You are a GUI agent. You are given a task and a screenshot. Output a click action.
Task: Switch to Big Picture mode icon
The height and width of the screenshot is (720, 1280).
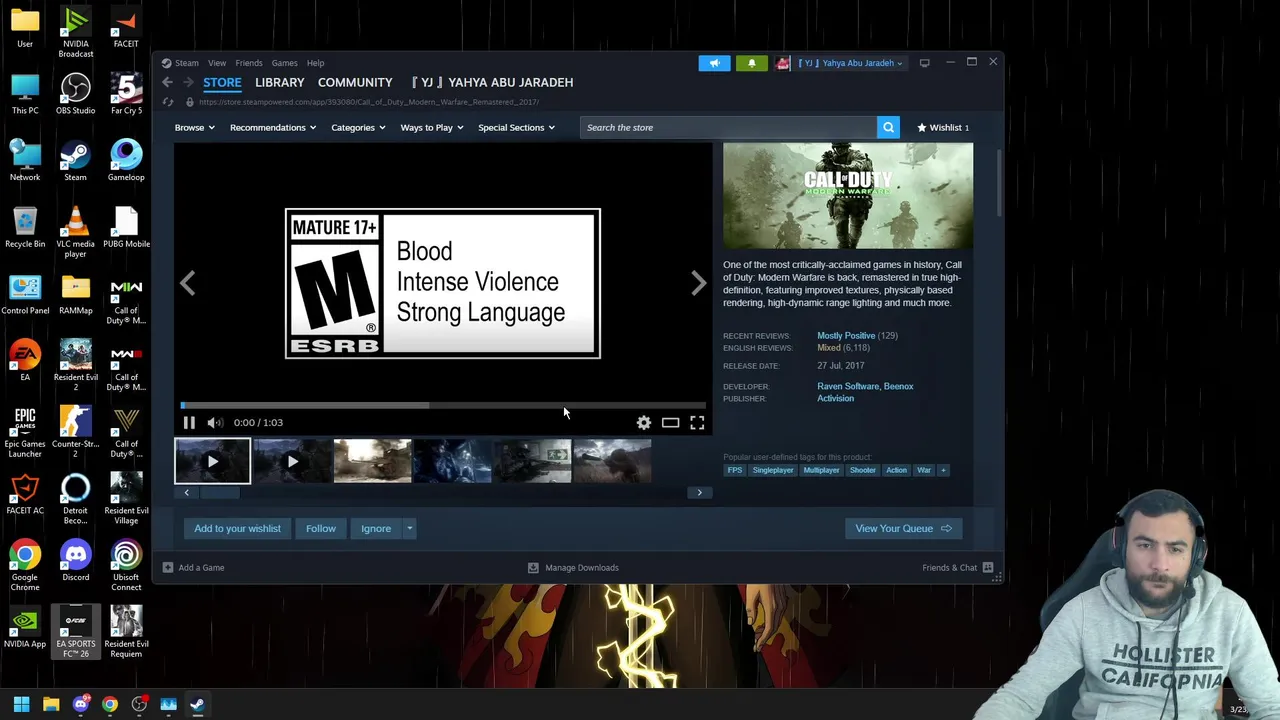coord(924,63)
